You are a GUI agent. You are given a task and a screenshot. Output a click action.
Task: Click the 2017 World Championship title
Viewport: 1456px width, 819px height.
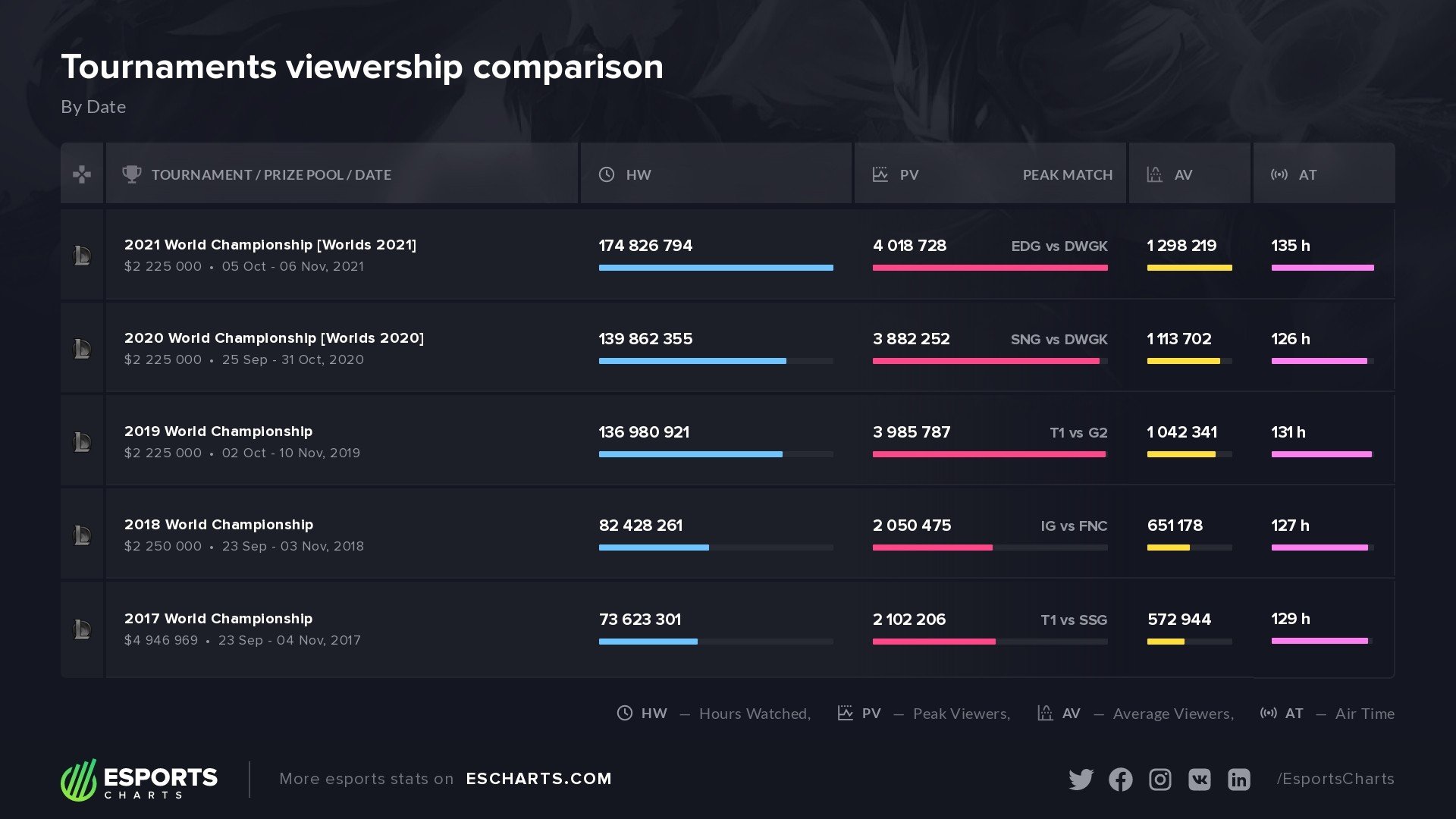click(218, 619)
